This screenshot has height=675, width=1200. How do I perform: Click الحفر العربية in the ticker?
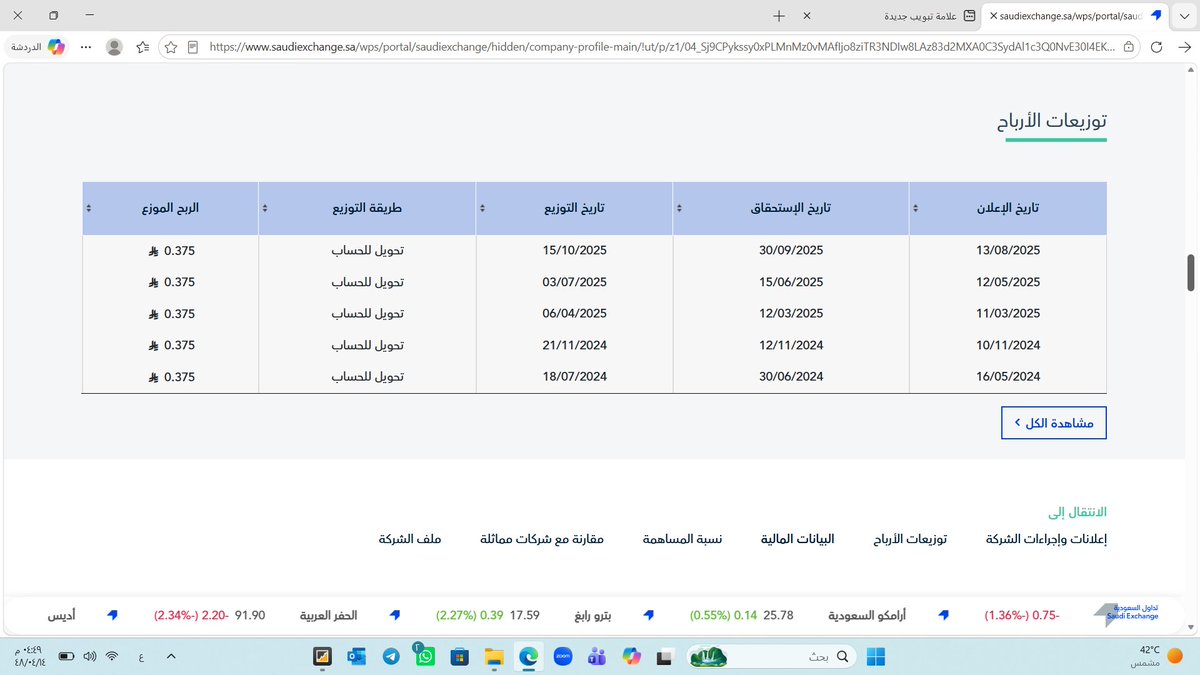(328, 616)
